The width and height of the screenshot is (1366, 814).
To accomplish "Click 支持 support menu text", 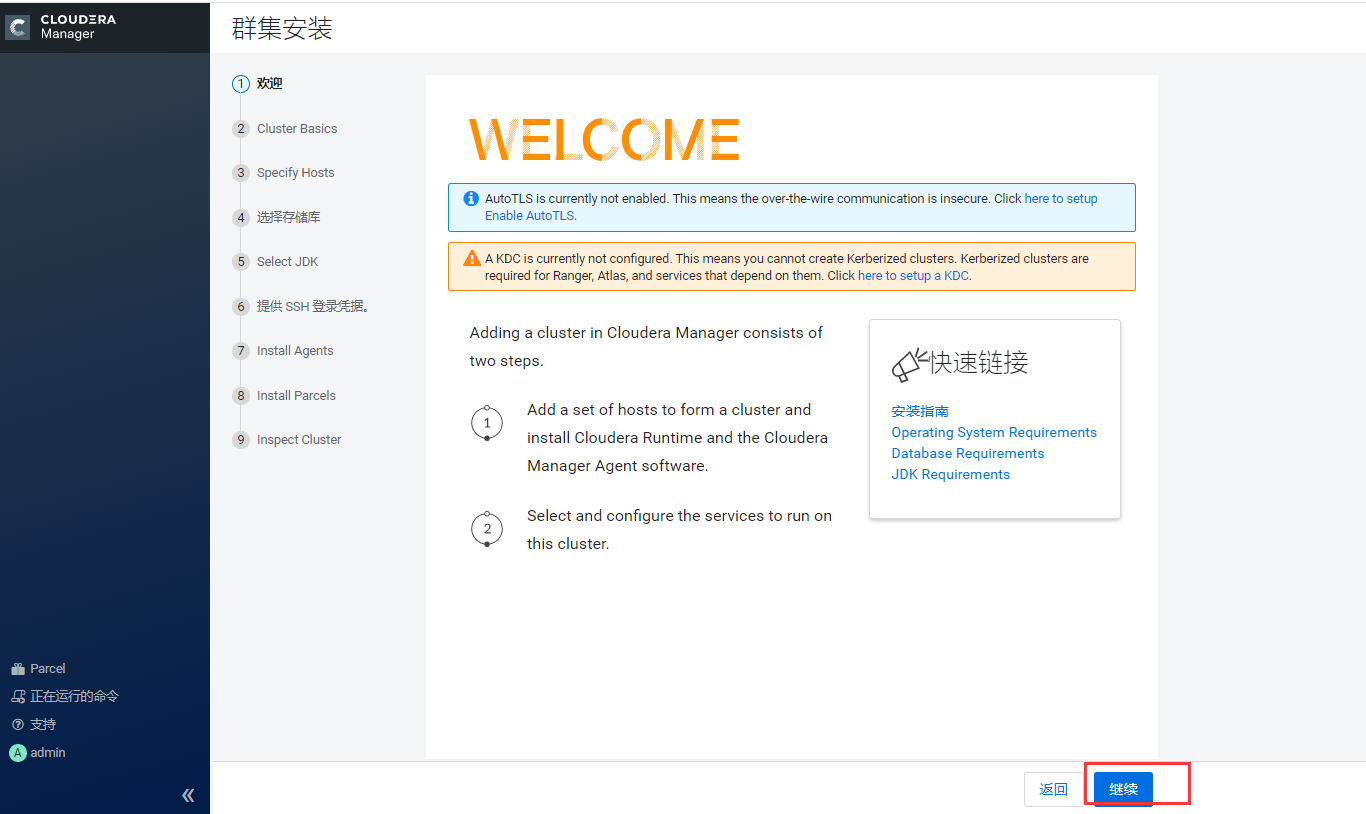I will coord(43,724).
